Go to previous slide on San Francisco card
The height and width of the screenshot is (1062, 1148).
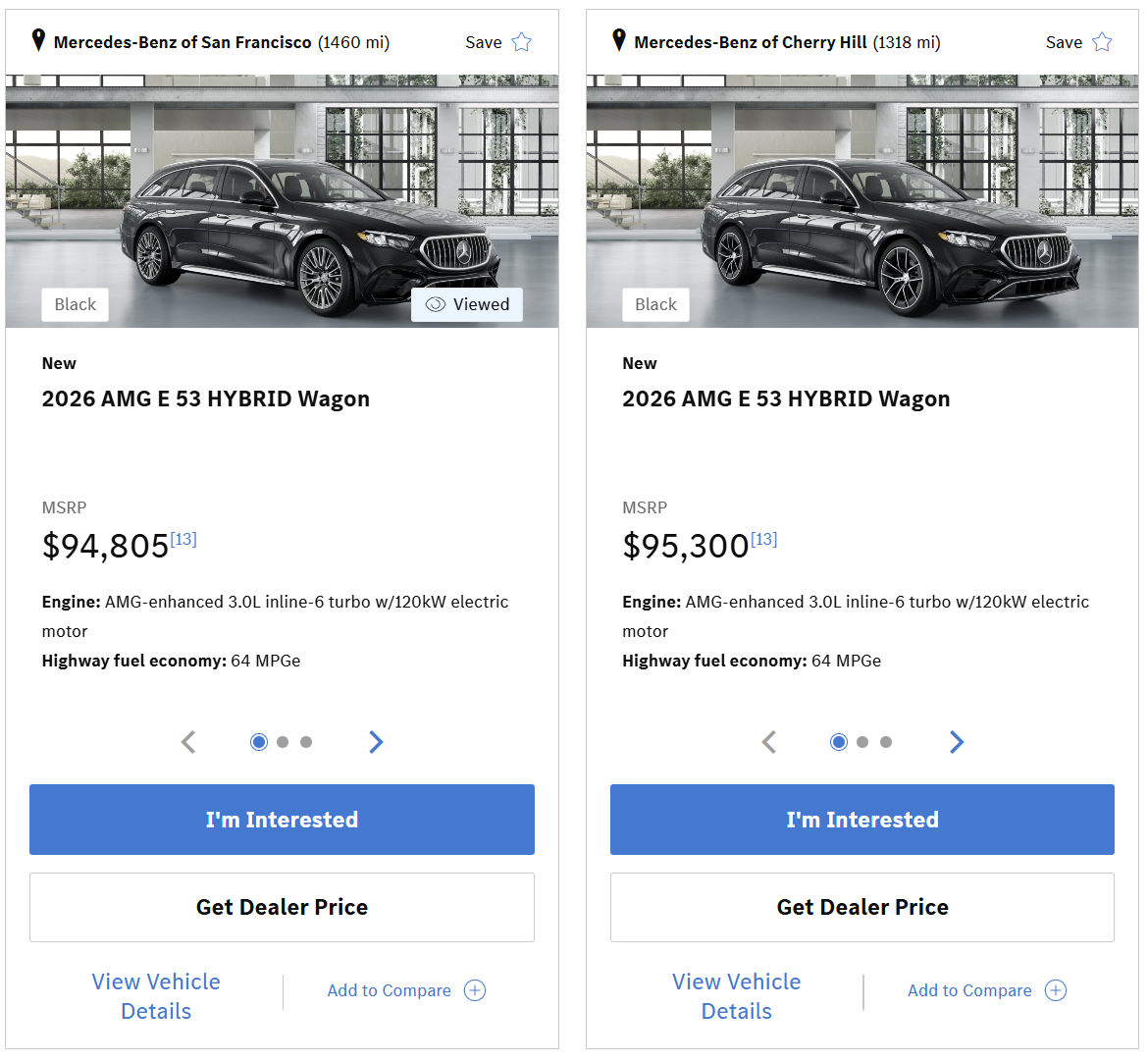188,742
